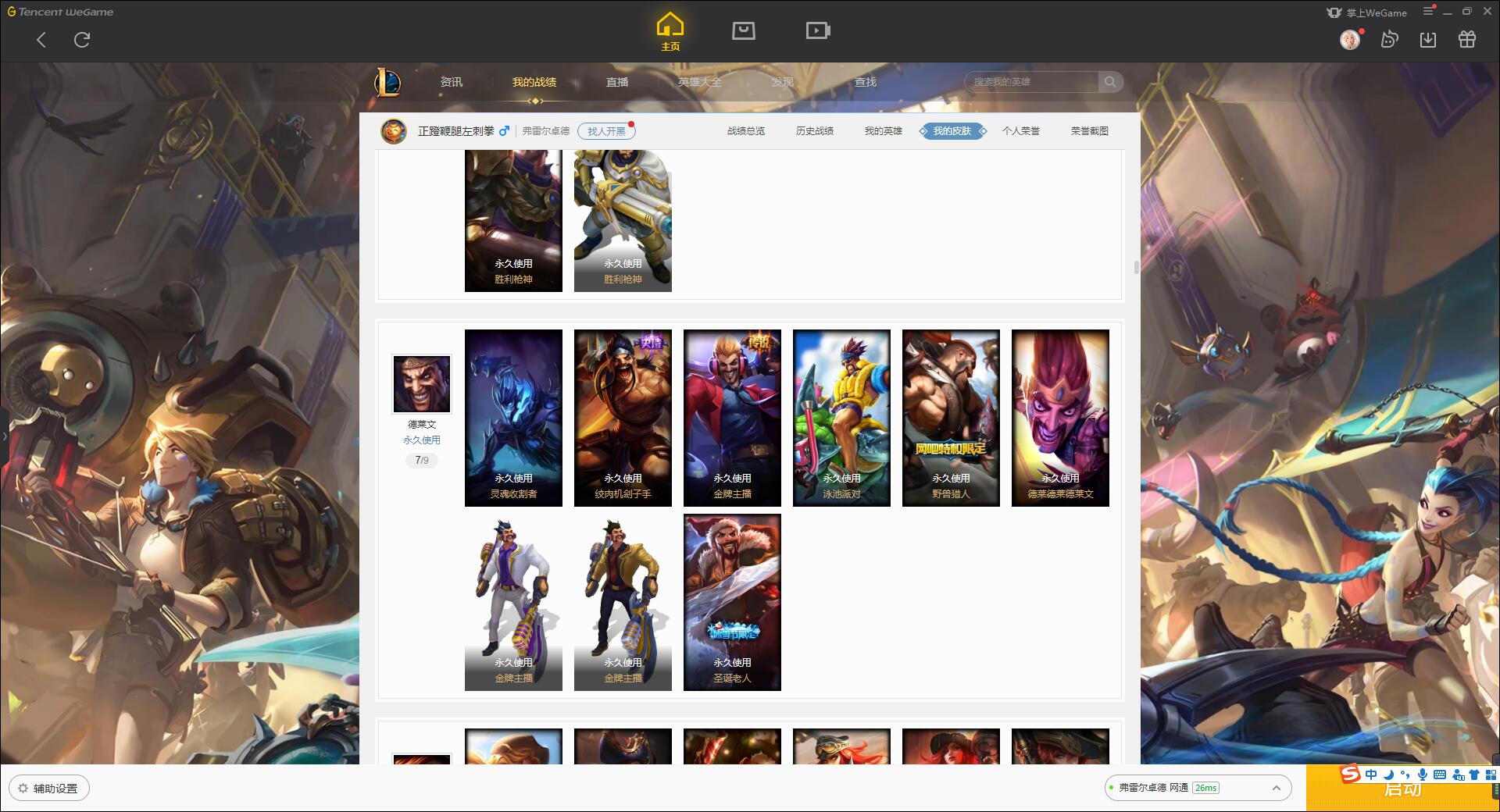Open the IME toolbox grid icon
1500x812 pixels.
[x=1491, y=775]
